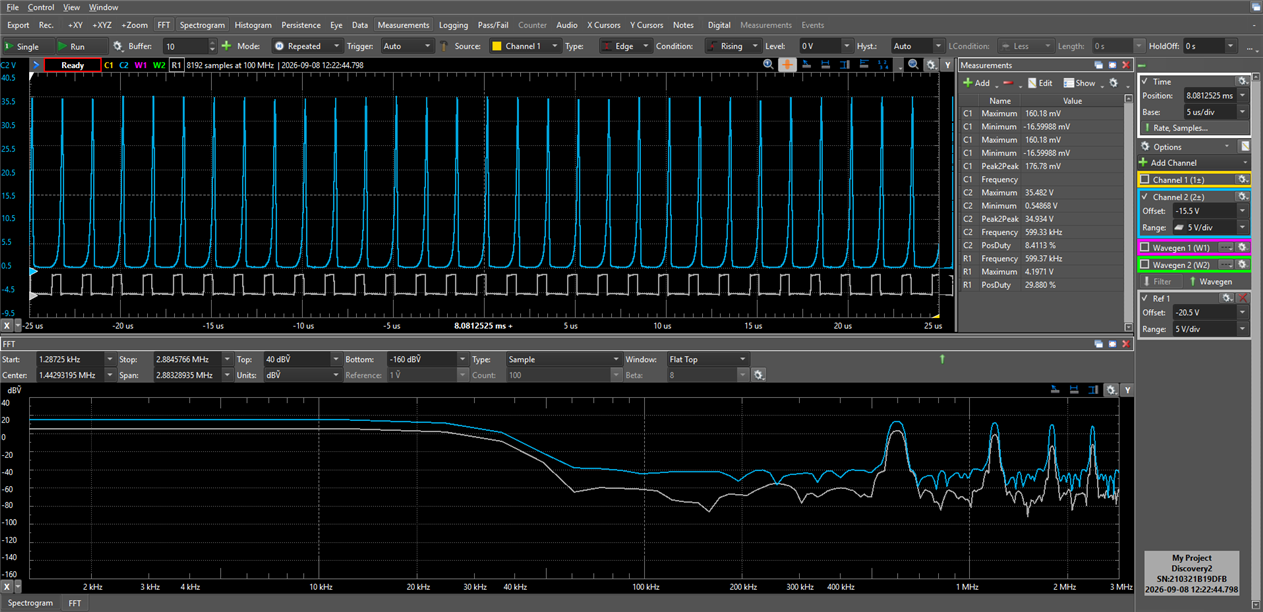Click the zoom magnifier icon above the scope plot
This screenshot has height=612, width=1263.
[768, 64]
